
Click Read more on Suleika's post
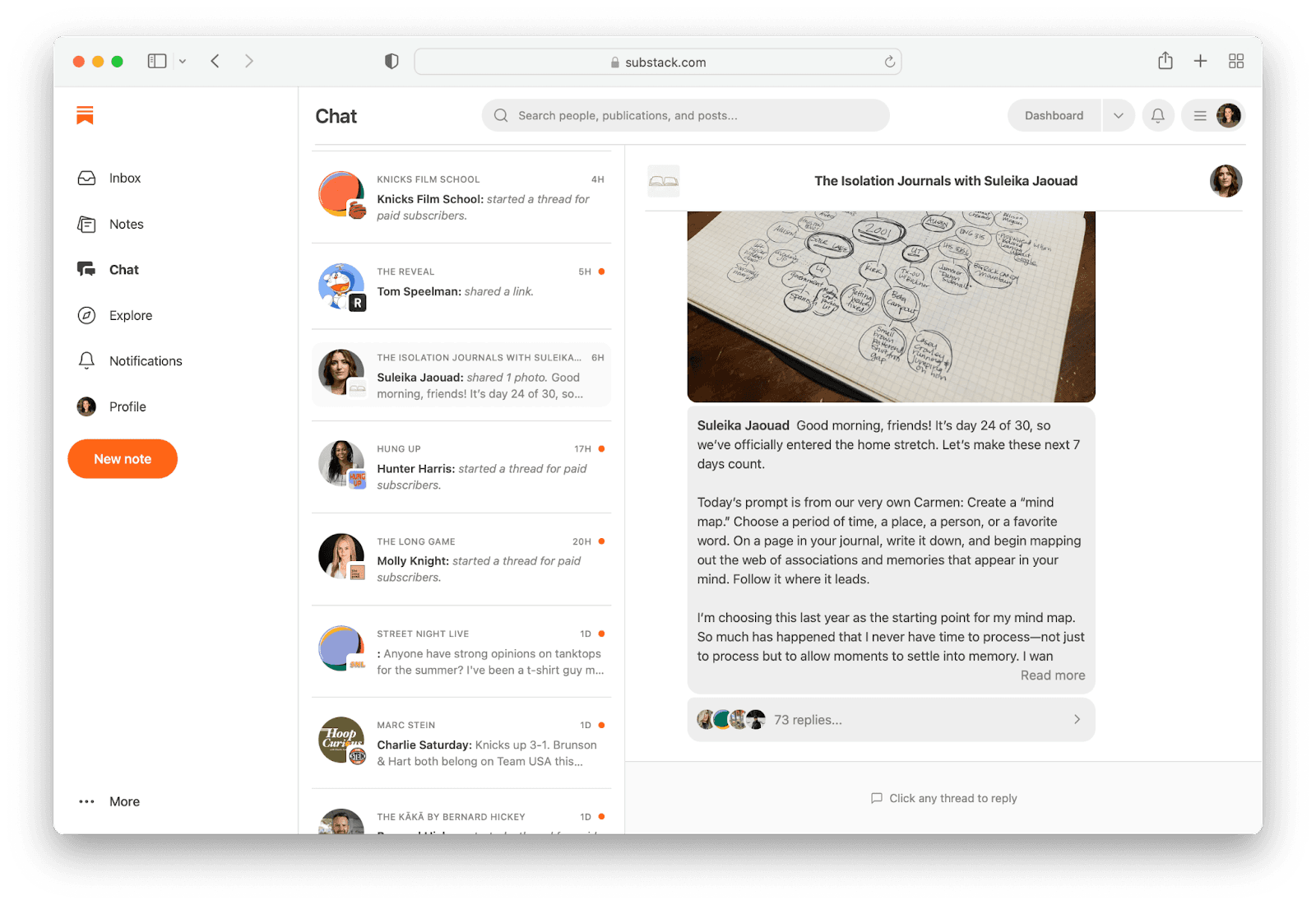click(x=1052, y=675)
